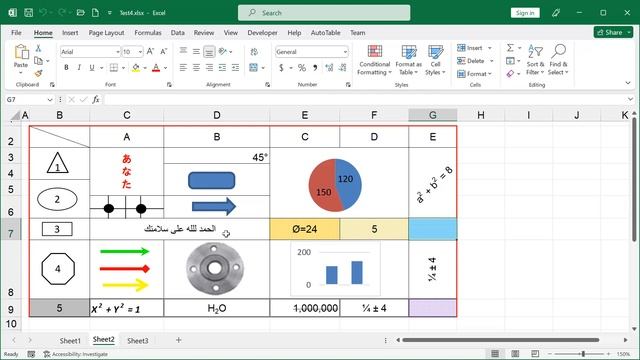This screenshot has height=360, width=640.
Task: Click the AutoSum sigma icon
Action: pos(510,48)
